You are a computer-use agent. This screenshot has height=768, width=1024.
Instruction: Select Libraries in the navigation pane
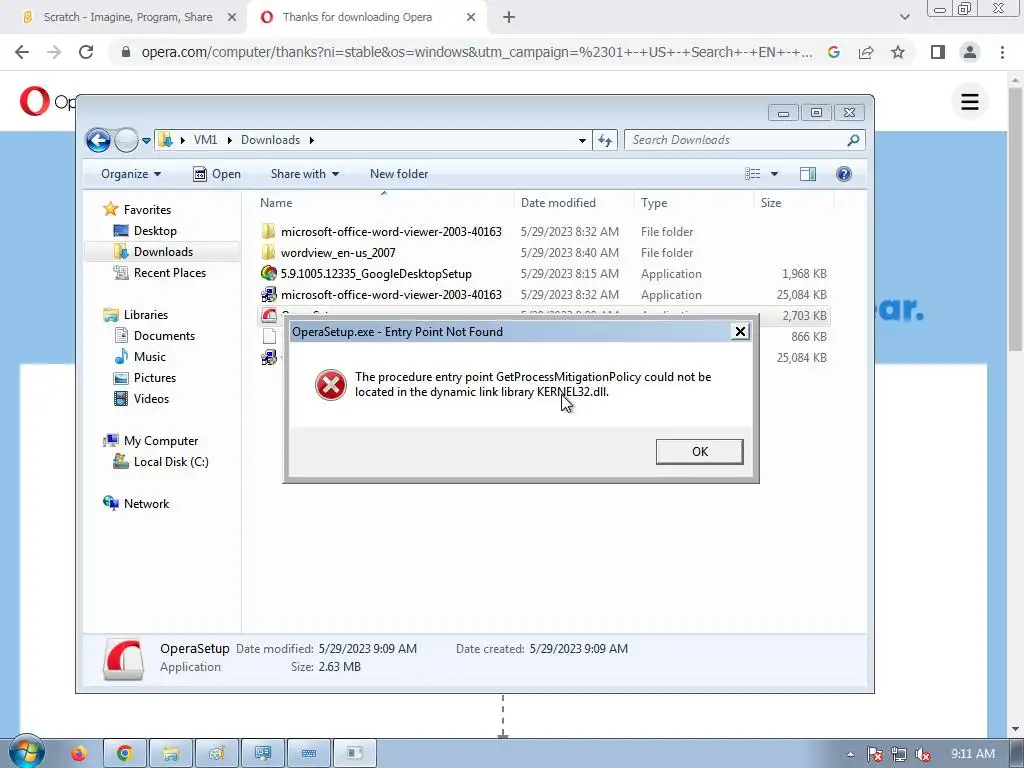tap(146, 315)
